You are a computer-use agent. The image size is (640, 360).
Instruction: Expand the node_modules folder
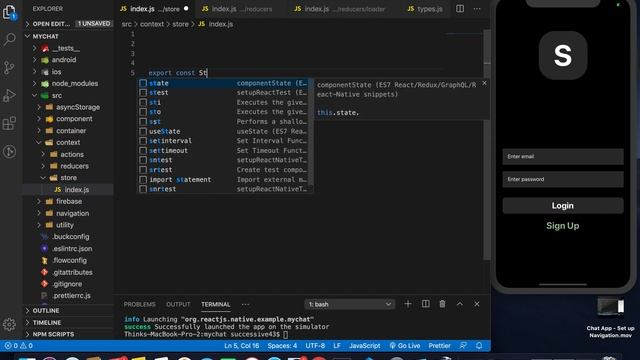click(68, 84)
